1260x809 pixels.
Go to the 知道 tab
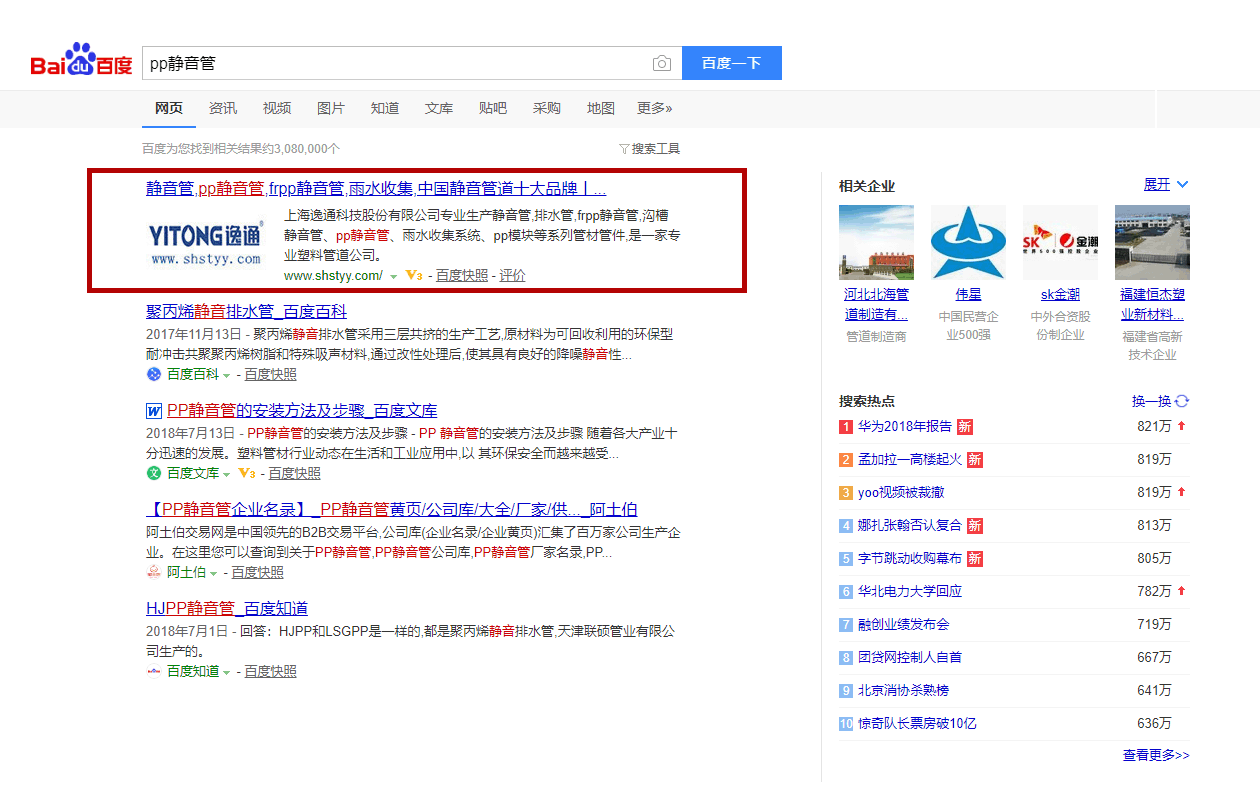pyautogui.click(x=385, y=108)
